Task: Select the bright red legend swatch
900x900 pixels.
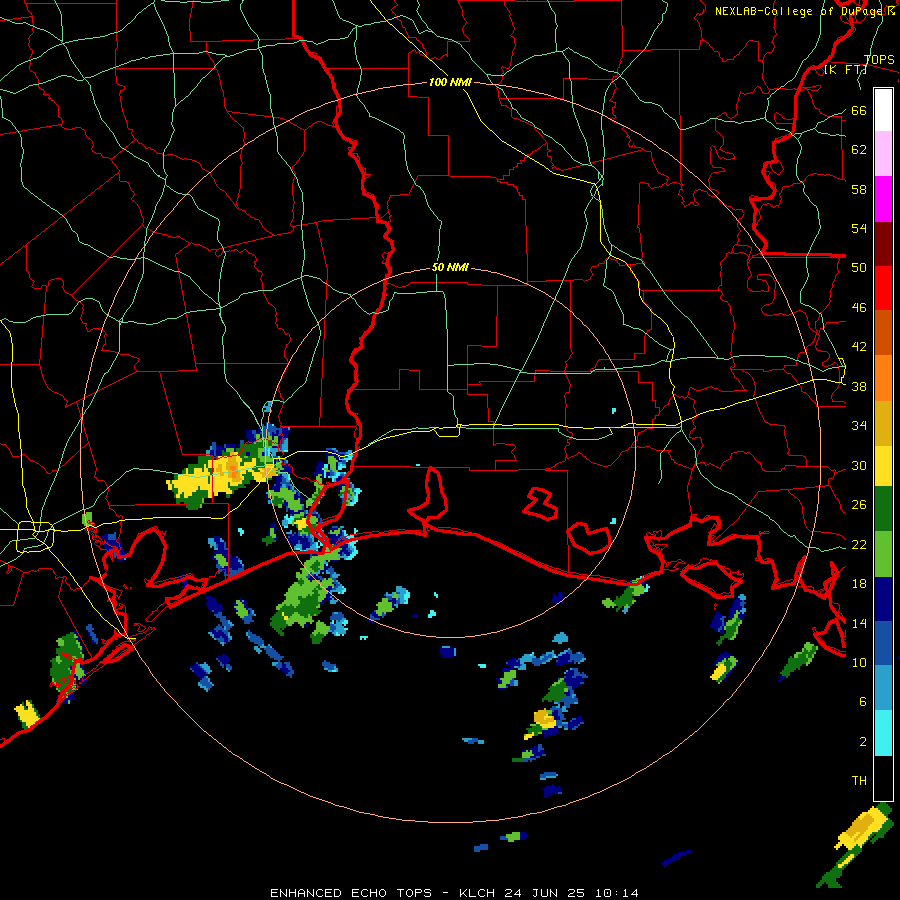Action: click(x=883, y=288)
